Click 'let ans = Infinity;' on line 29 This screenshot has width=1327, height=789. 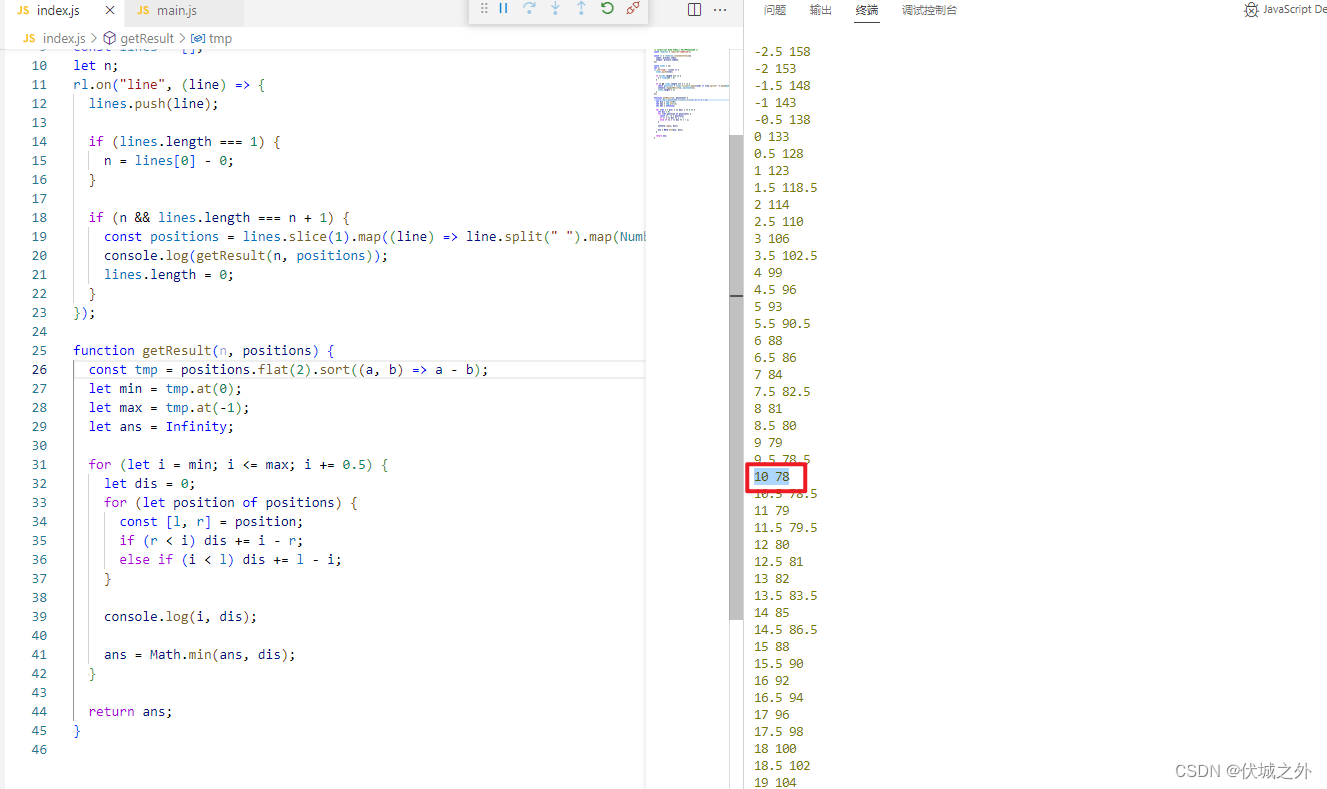(x=161, y=426)
